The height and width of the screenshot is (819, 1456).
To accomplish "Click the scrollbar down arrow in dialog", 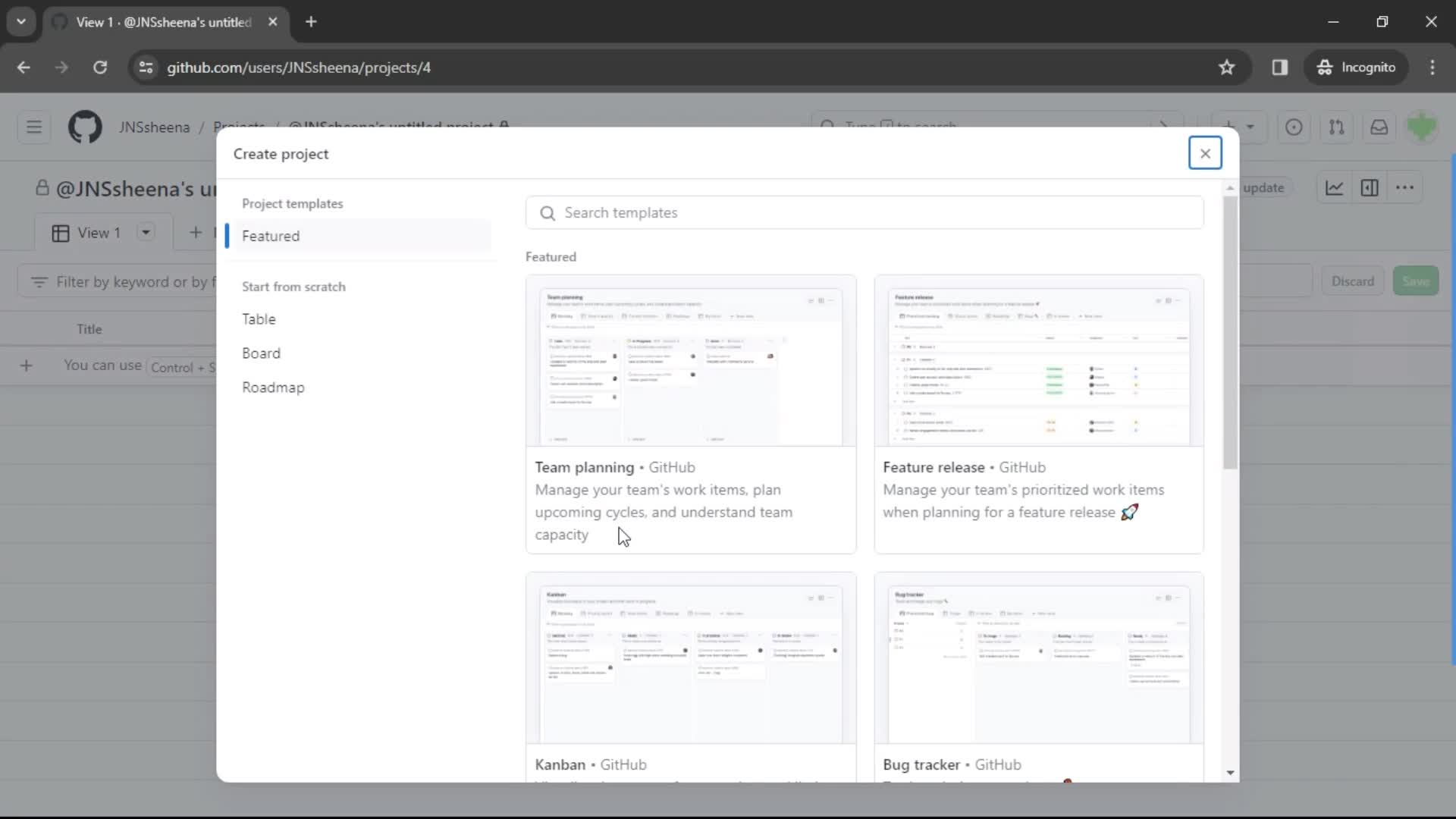I will pyautogui.click(x=1230, y=773).
